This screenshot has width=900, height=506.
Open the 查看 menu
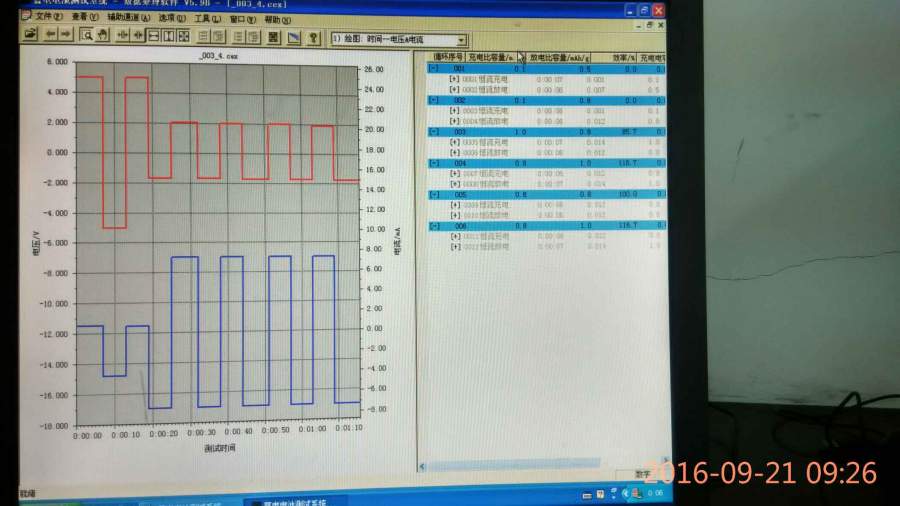(x=84, y=17)
